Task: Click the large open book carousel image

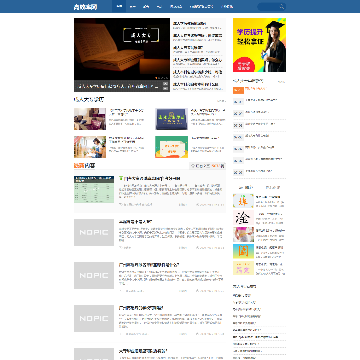Action: coord(122,49)
